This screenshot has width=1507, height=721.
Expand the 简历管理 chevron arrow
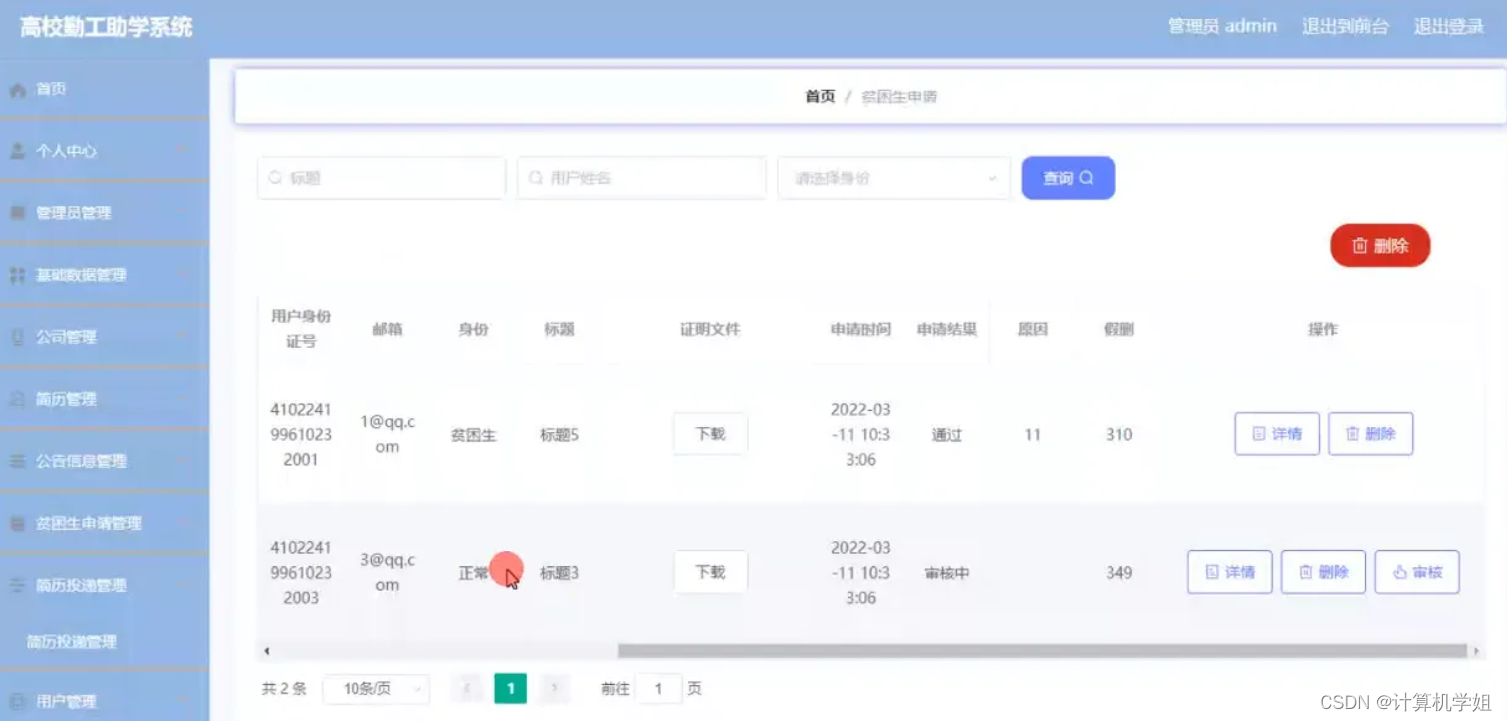point(183,399)
